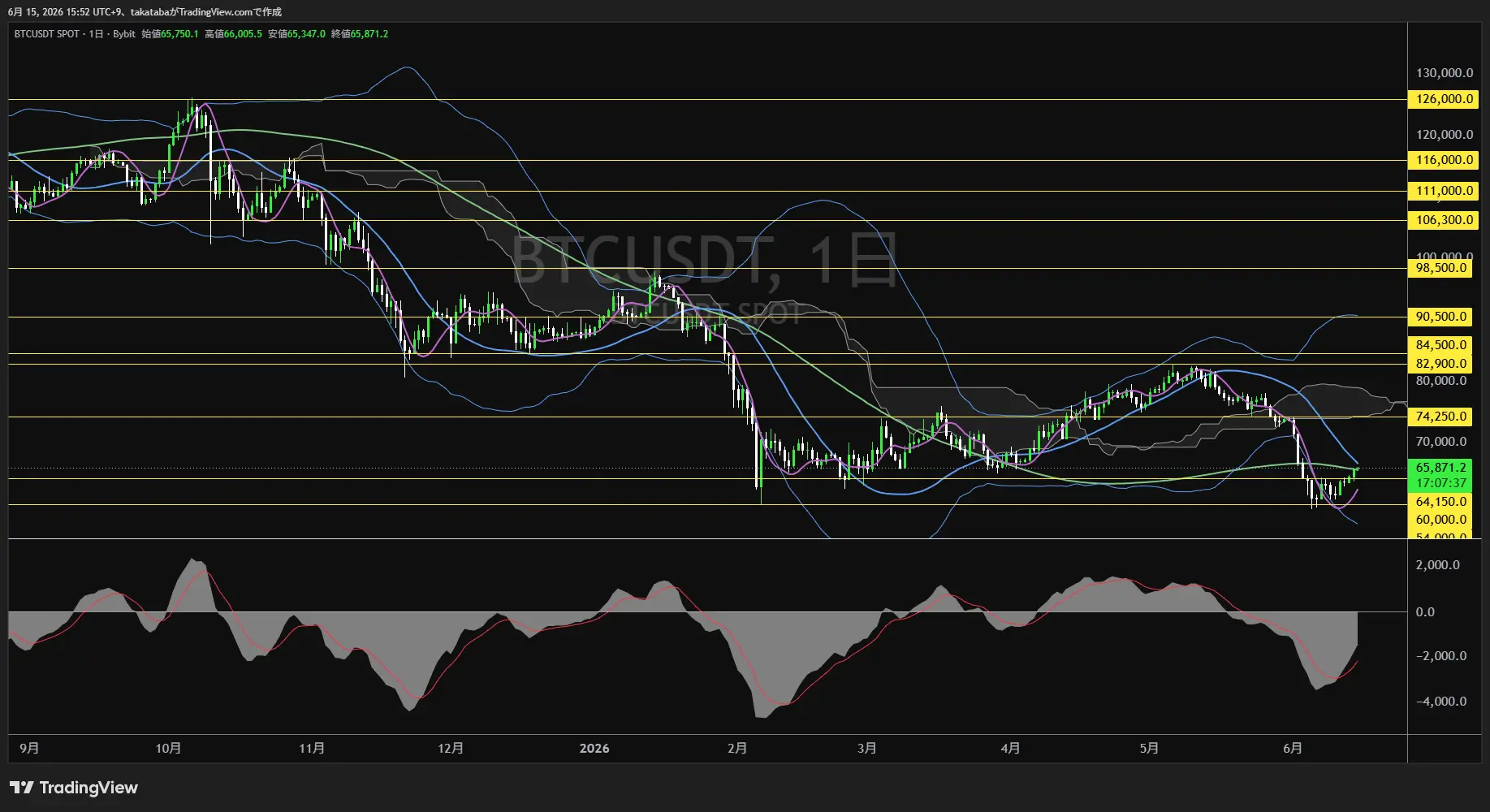Click the low value 65,347.0
Screen dimensions: 1490x812
pos(306,34)
